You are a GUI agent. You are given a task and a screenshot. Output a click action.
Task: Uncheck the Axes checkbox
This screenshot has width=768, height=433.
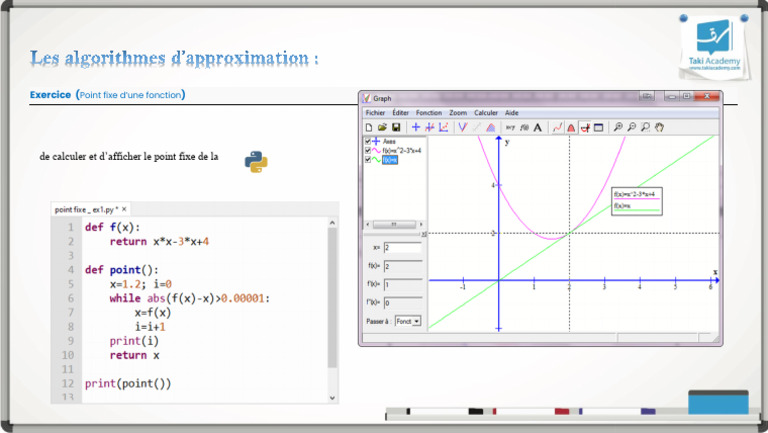pos(368,141)
